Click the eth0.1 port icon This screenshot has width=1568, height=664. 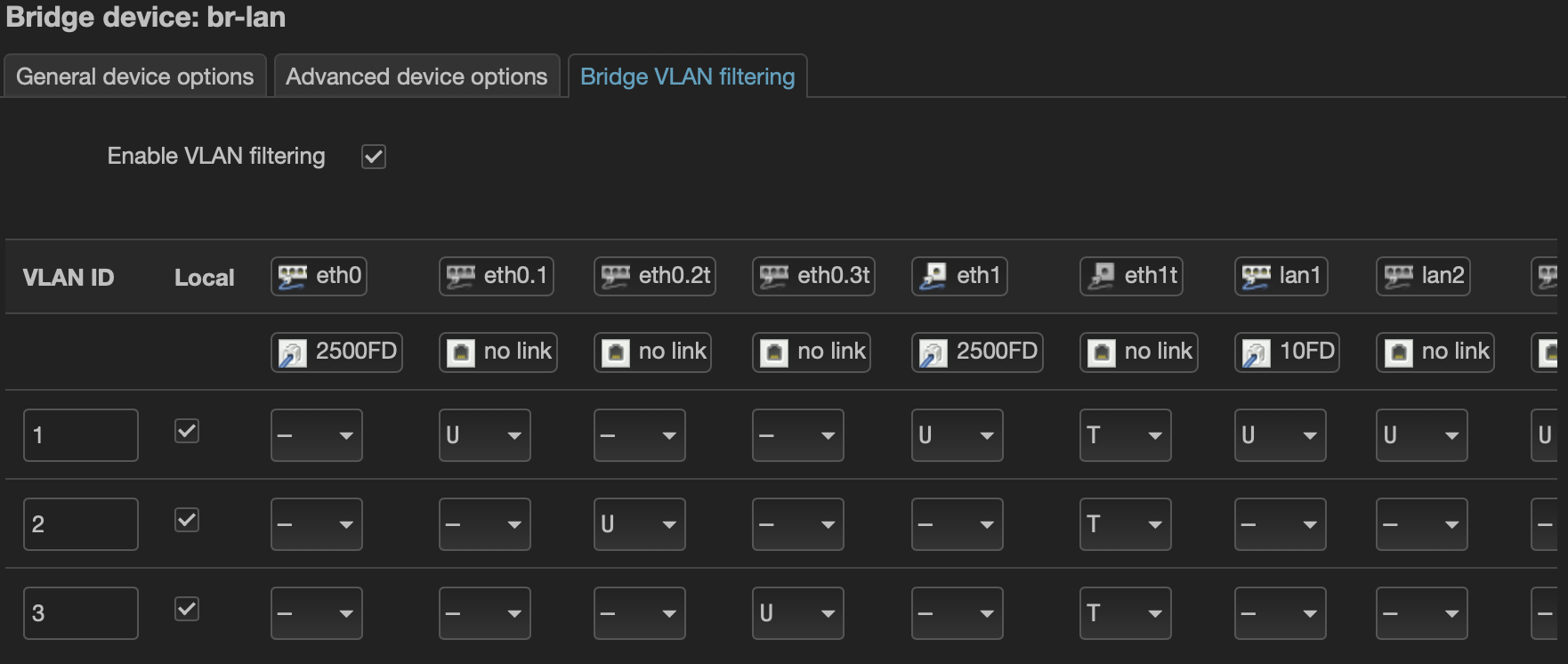point(460,276)
